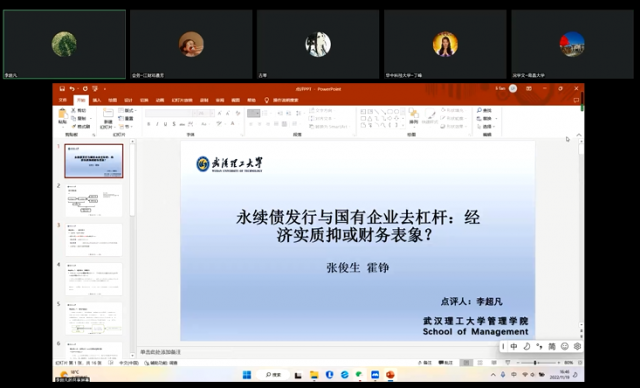Toggle Underline formatting button

(x=165, y=124)
